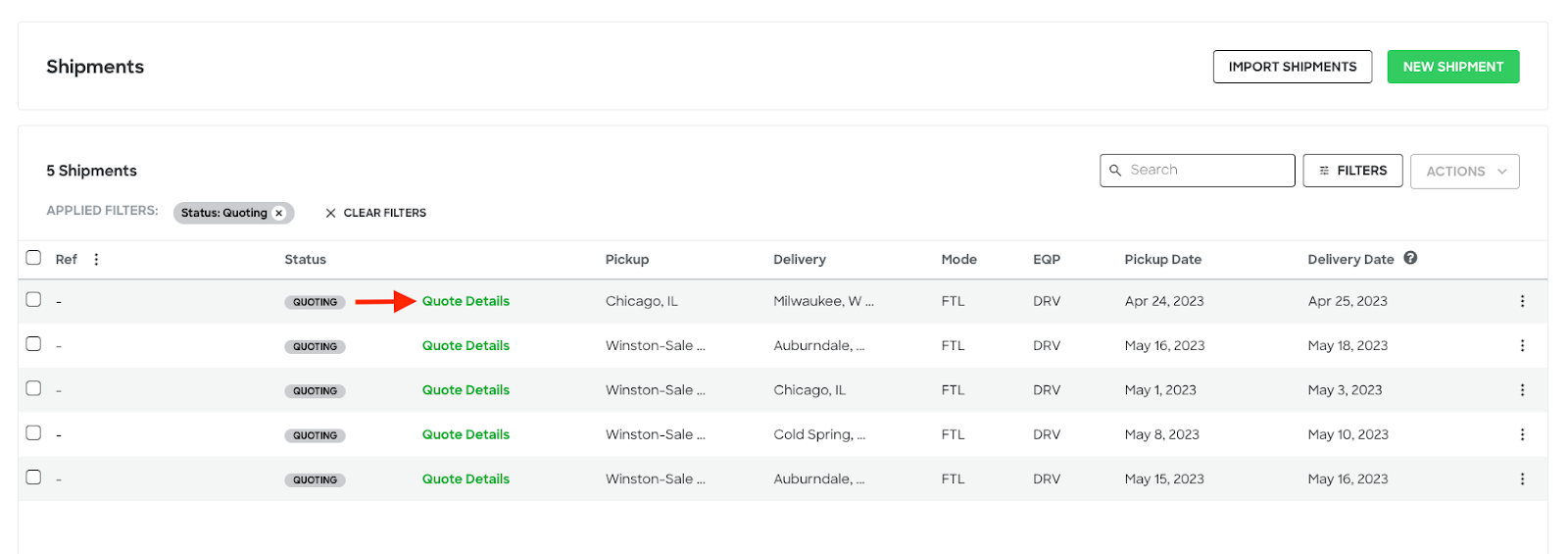This screenshot has width=1568, height=554.
Task: Focus the shipment Search field
Action: (1198, 171)
